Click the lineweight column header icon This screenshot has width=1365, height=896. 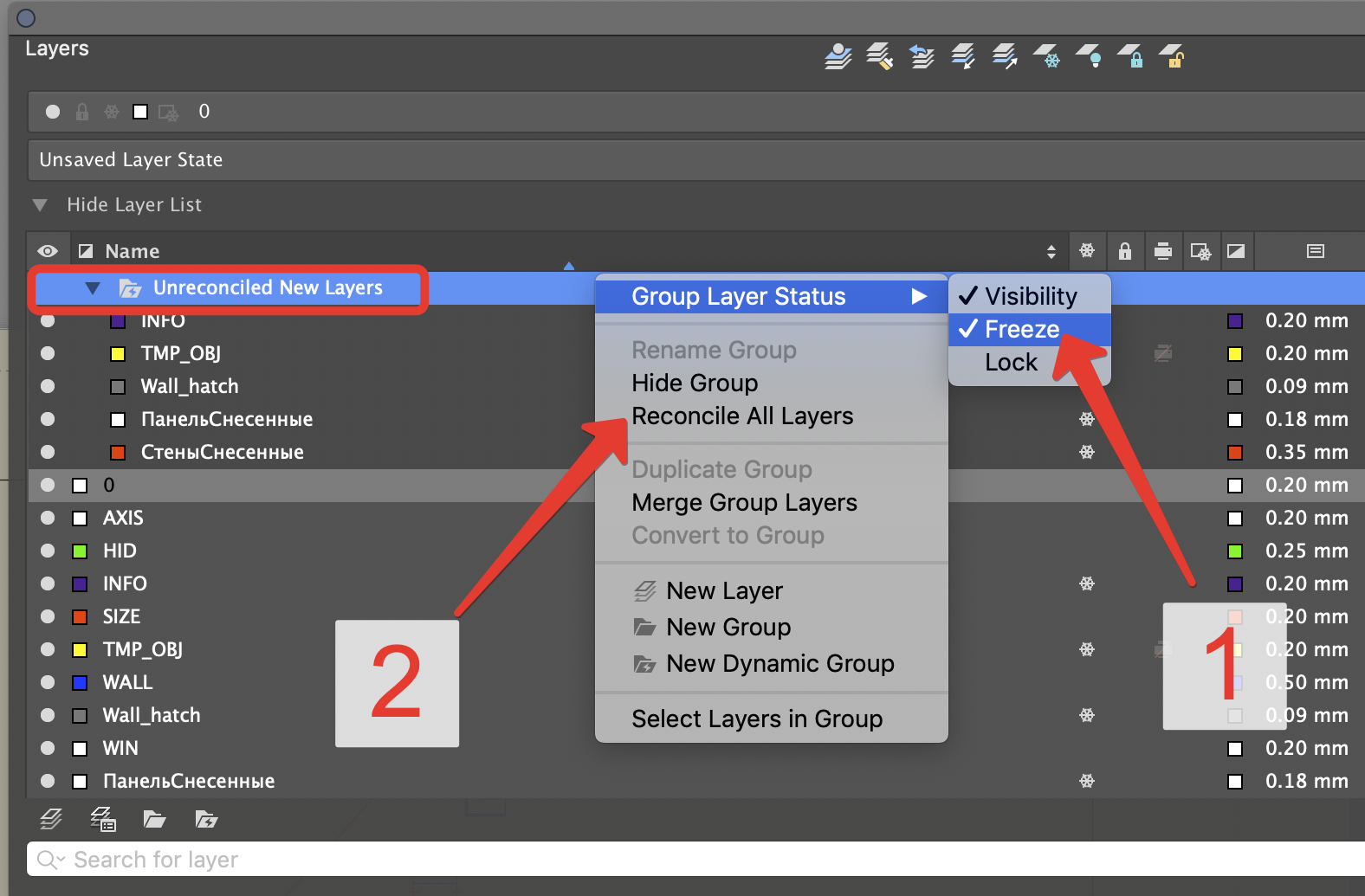point(1316,251)
